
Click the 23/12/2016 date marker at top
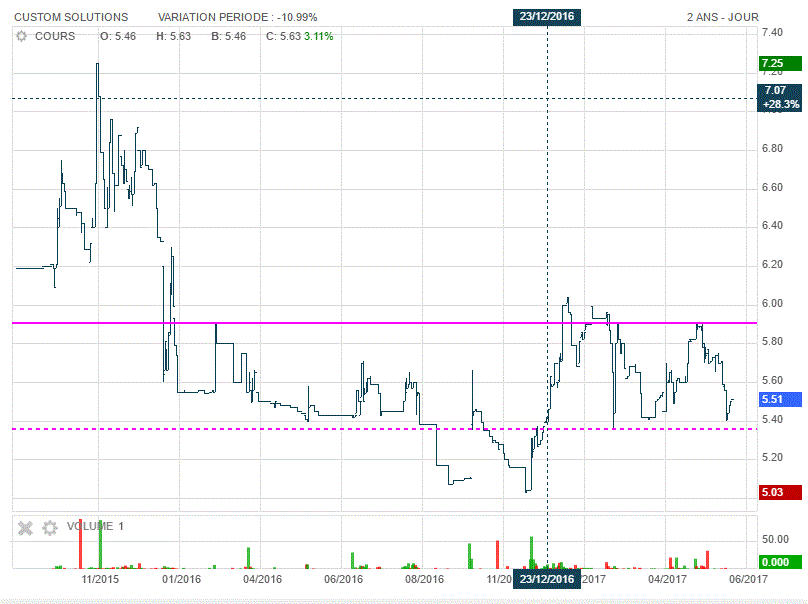click(547, 16)
